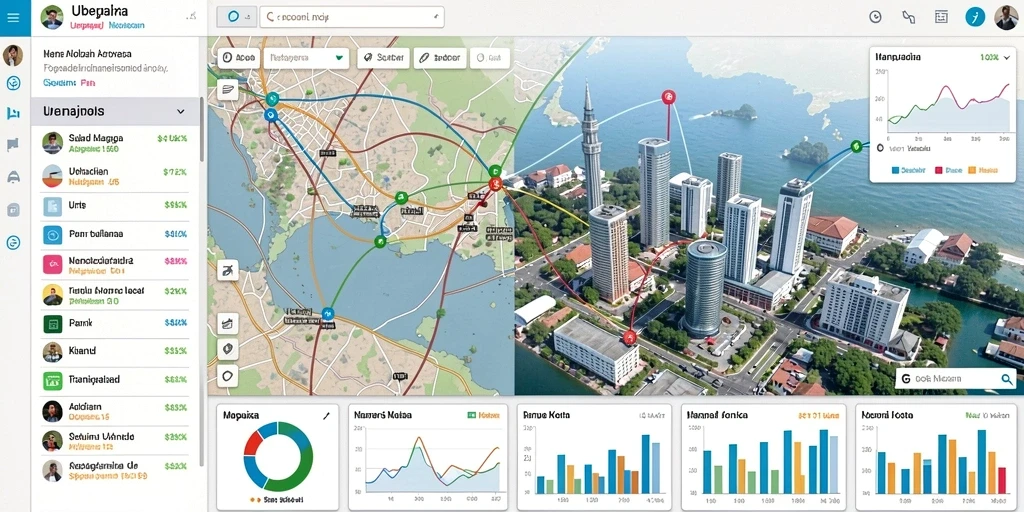Click the car icon in the left sidebar
The height and width of the screenshot is (512, 1024).
coord(13,176)
